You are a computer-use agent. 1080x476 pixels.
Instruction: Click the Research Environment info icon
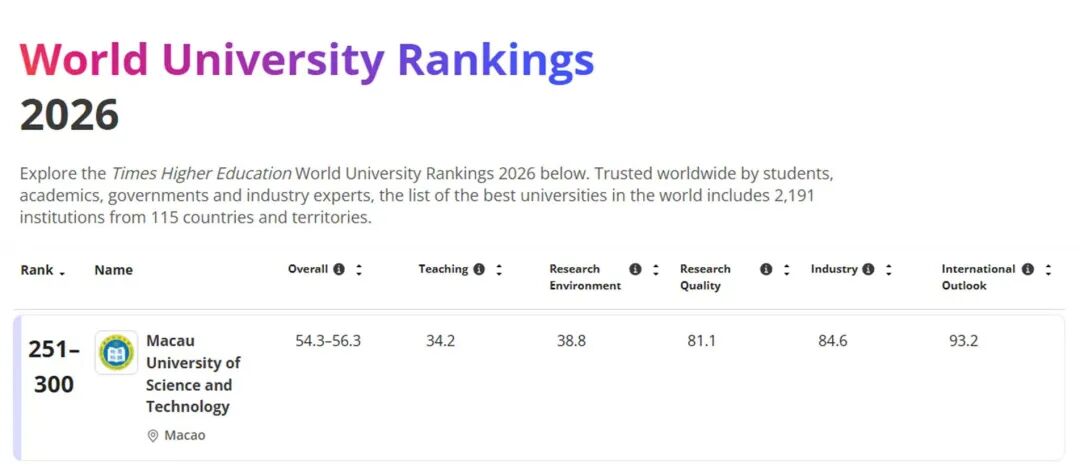pos(635,270)
